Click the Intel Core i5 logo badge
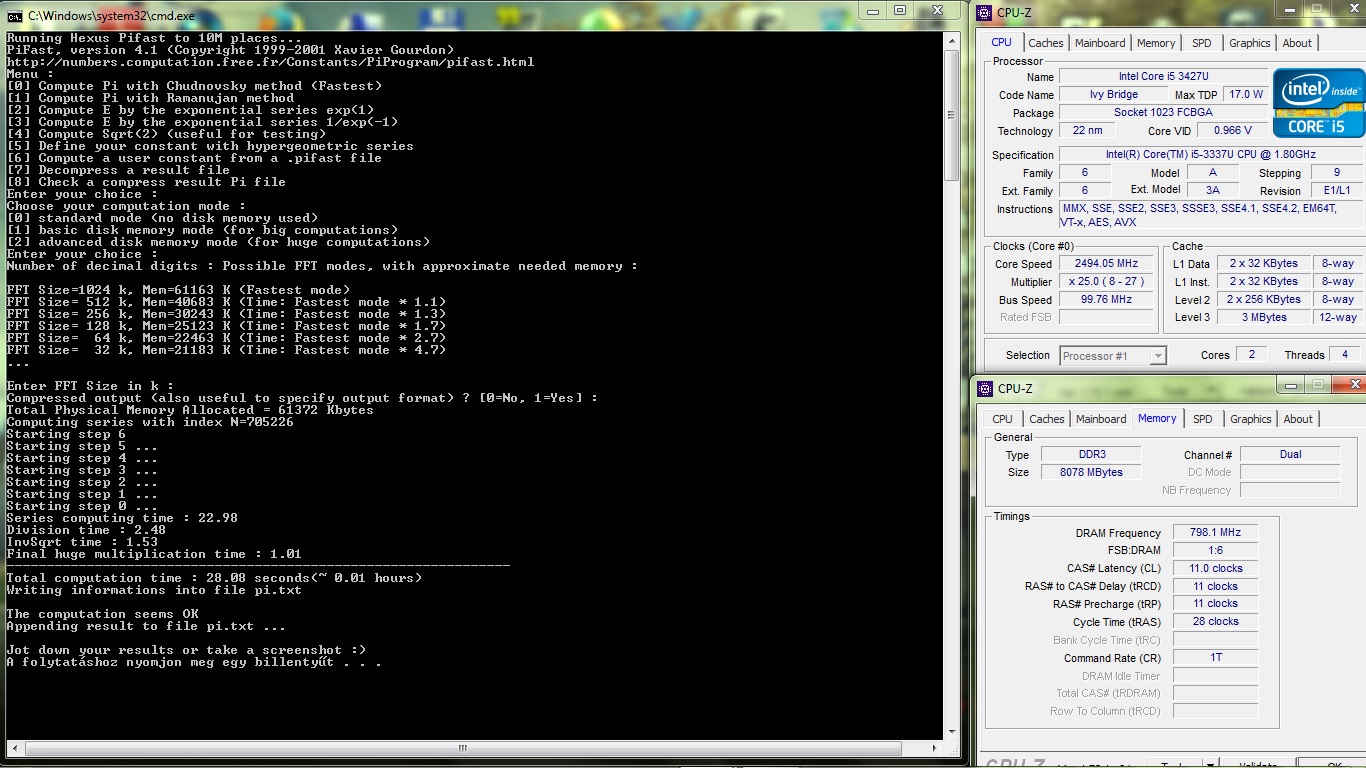 (1318, 103)
